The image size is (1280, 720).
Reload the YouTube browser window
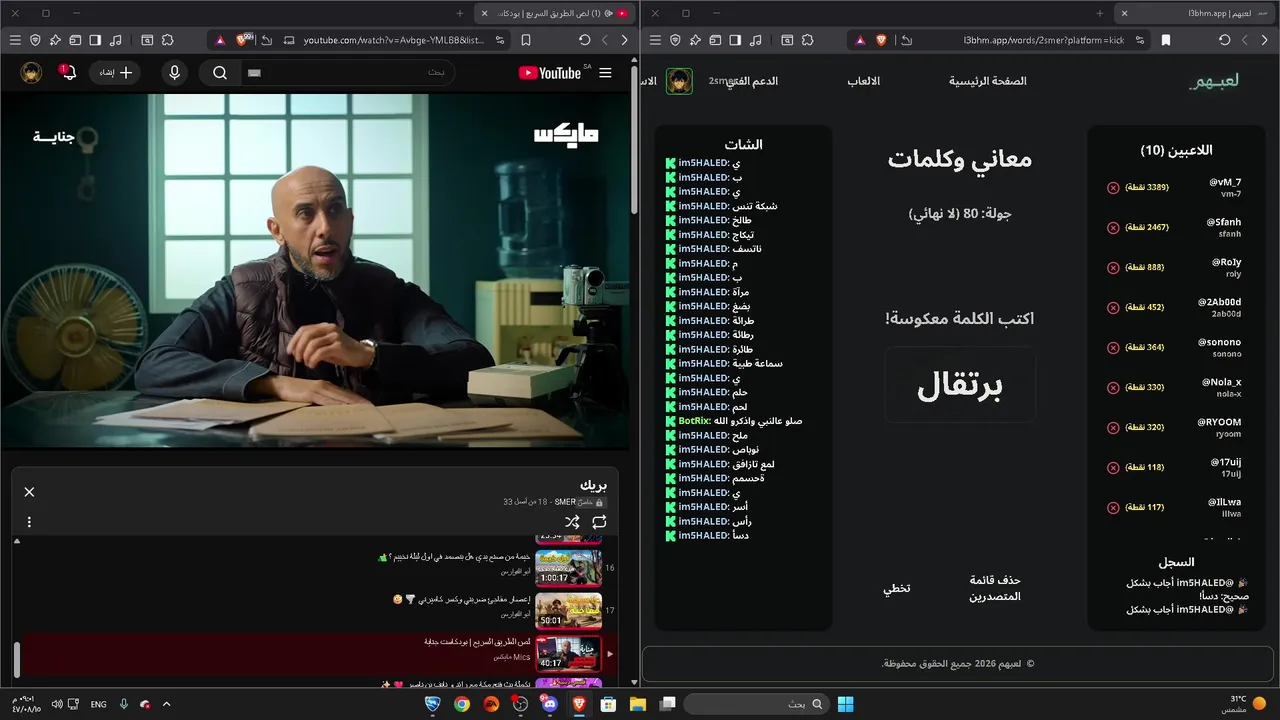(585, 40)
